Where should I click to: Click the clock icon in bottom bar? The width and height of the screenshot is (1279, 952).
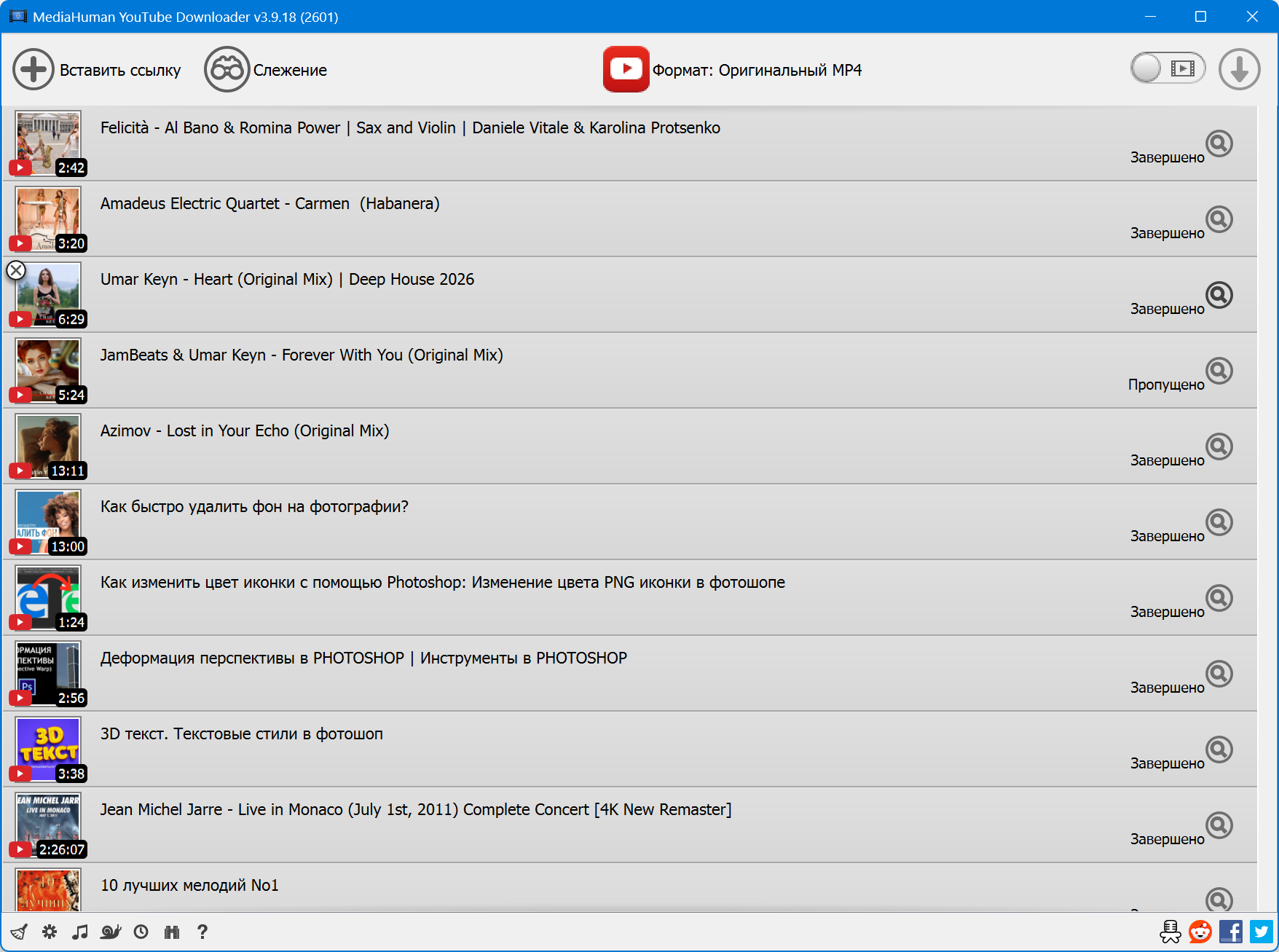coord(141,932)
